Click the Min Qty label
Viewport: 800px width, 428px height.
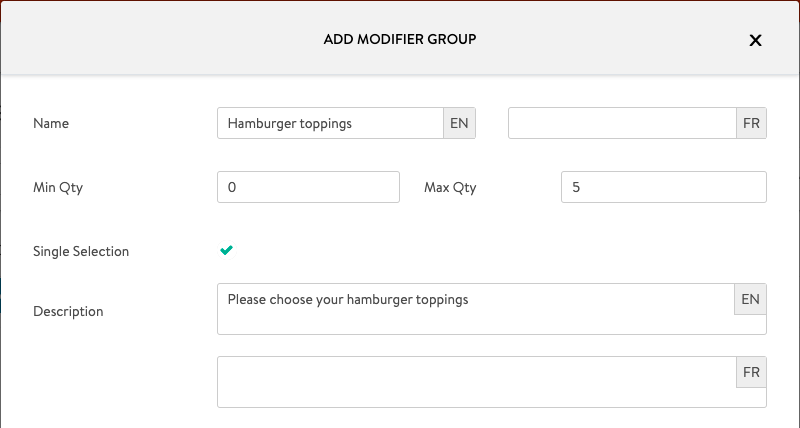(57, 187)
